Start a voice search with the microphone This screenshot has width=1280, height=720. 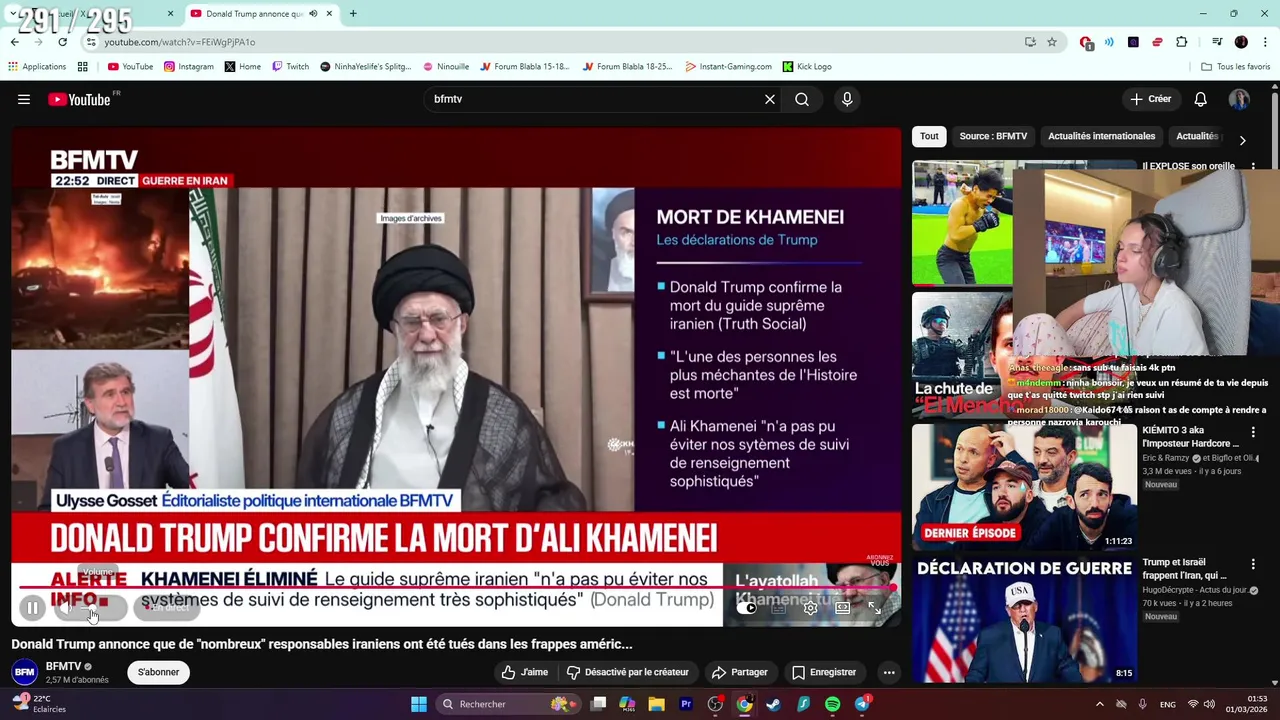[x=847, y=99]
